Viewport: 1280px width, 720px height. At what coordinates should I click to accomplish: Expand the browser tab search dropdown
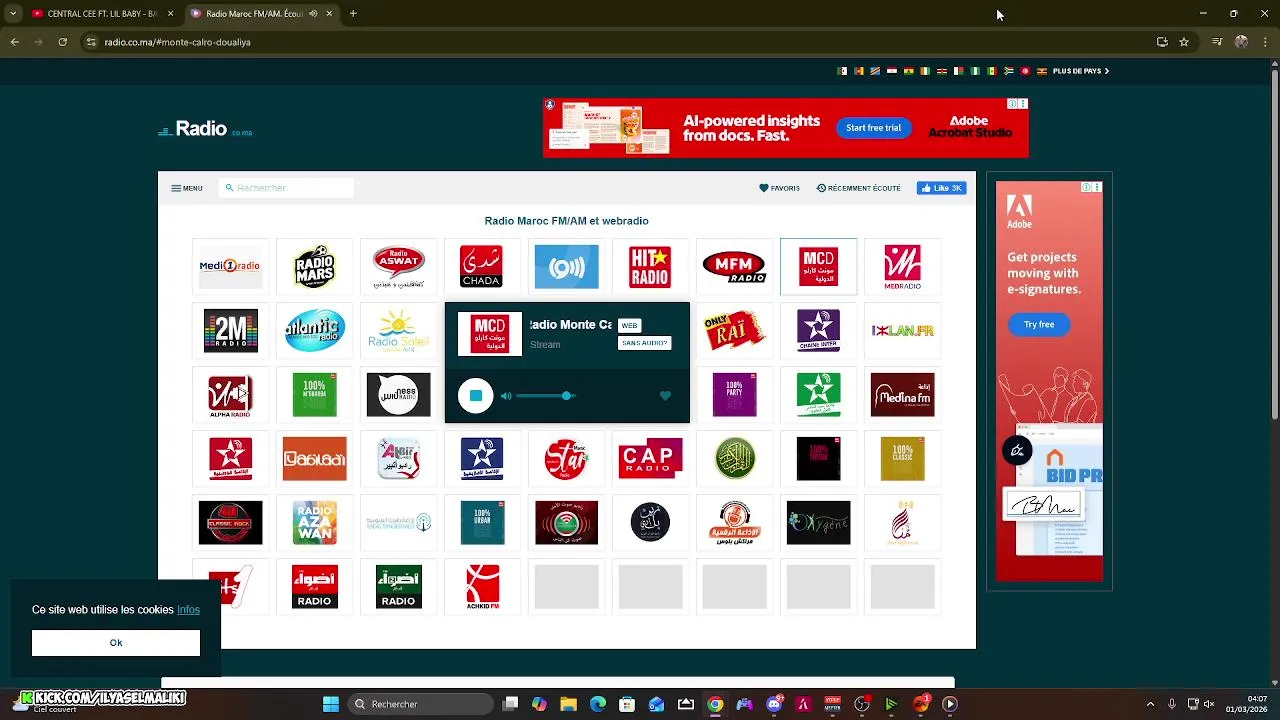(12, 14)
